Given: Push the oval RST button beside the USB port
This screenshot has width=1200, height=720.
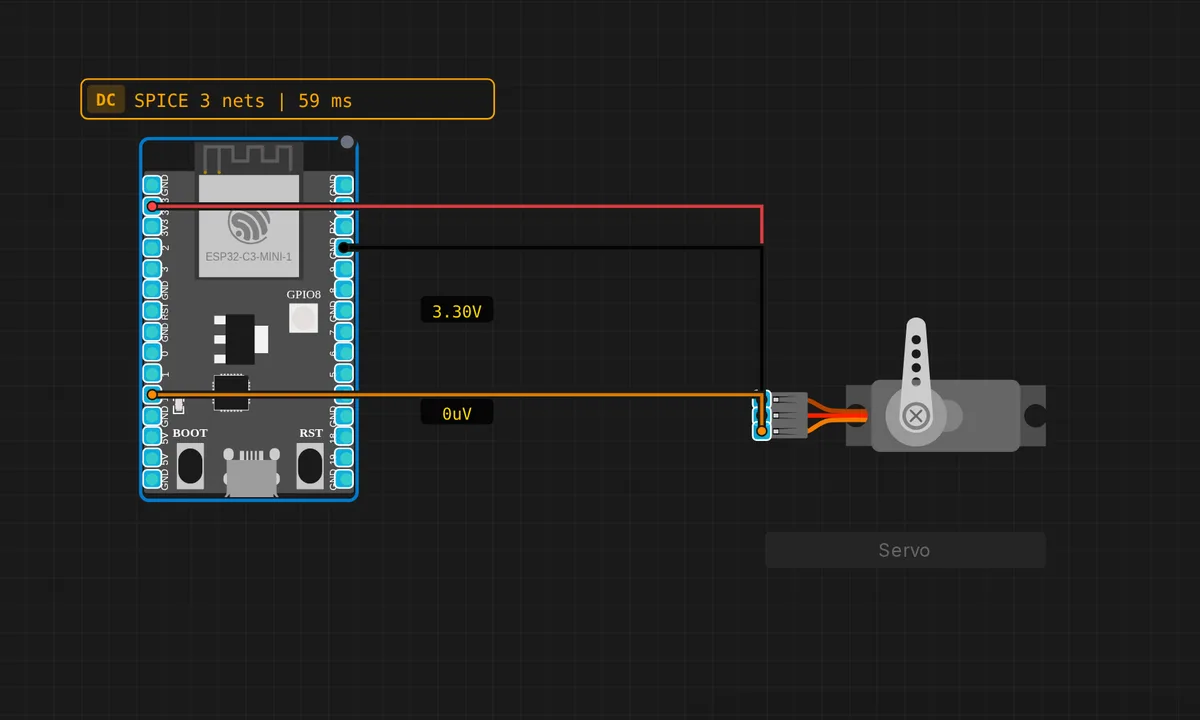Looking at the screenshot, I should [x=310, y=465].
